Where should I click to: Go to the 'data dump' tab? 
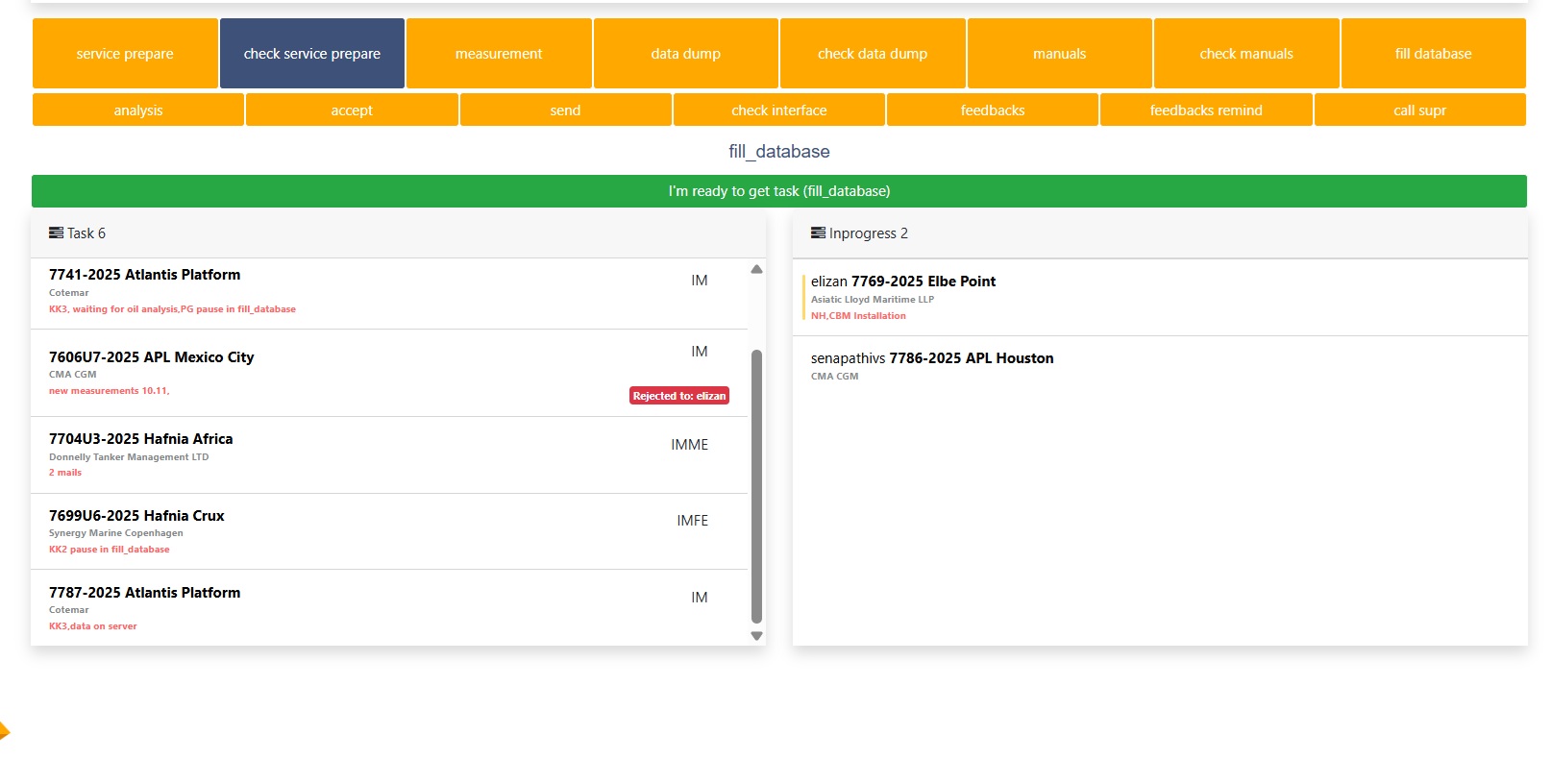pyautogui.click(x=685, y=54)
